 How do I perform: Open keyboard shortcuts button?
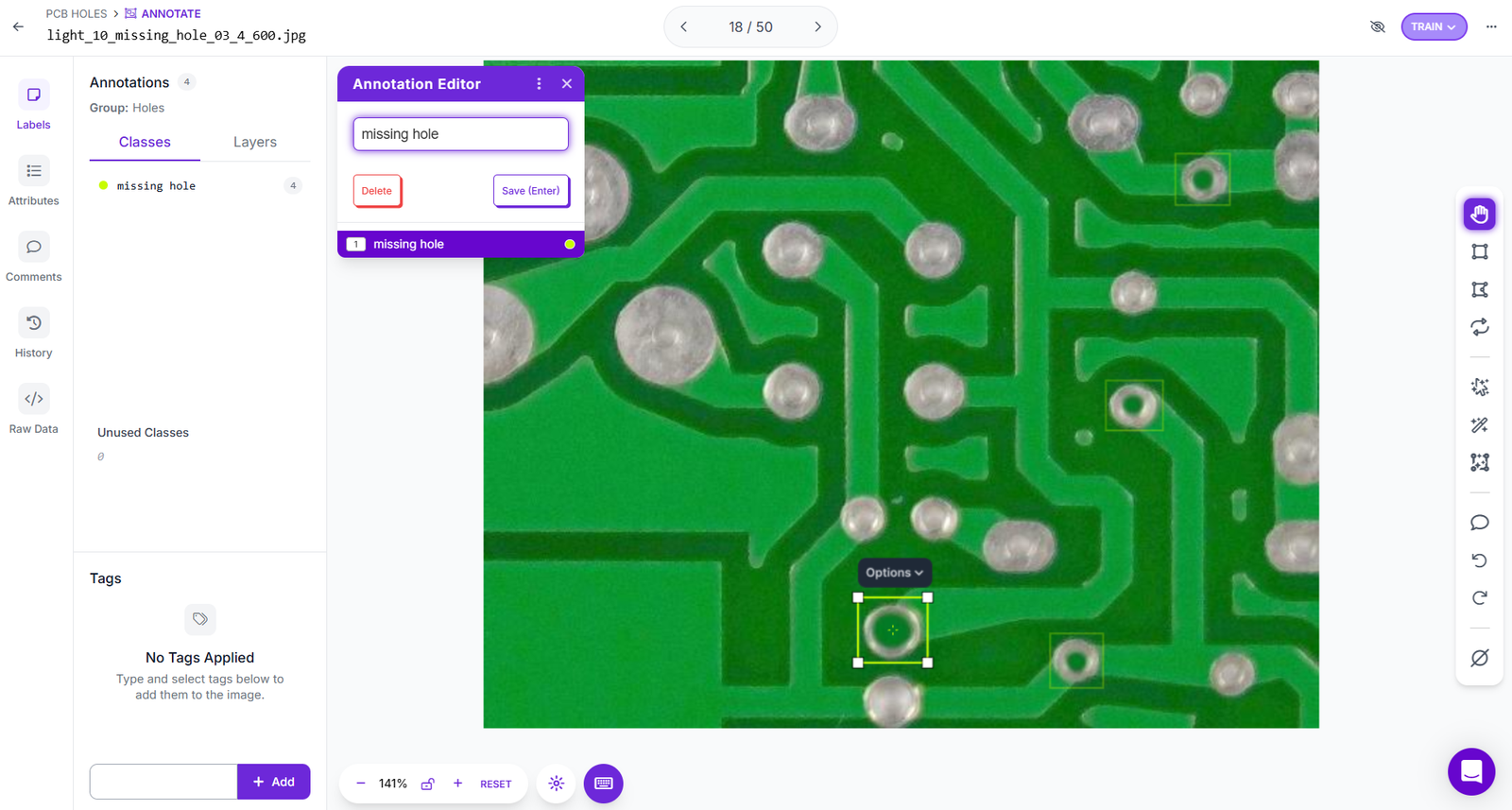click(603, 784)
